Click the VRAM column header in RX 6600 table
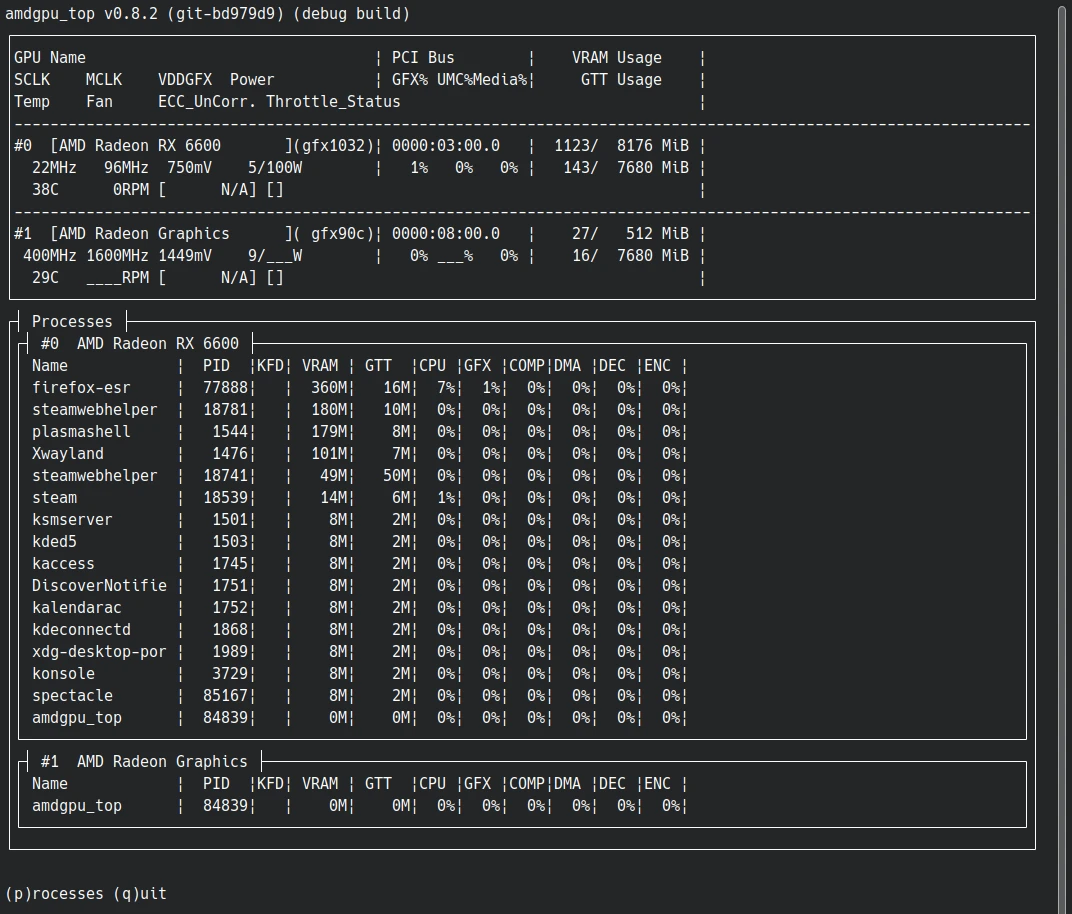 coord(320,366)
